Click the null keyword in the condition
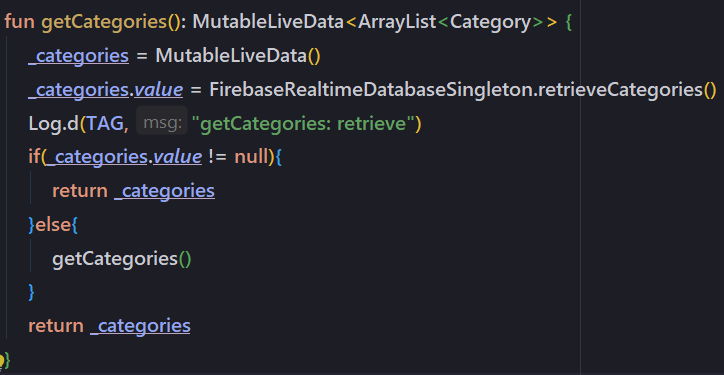This screenshot has height=375, width=724. (251, 157)
